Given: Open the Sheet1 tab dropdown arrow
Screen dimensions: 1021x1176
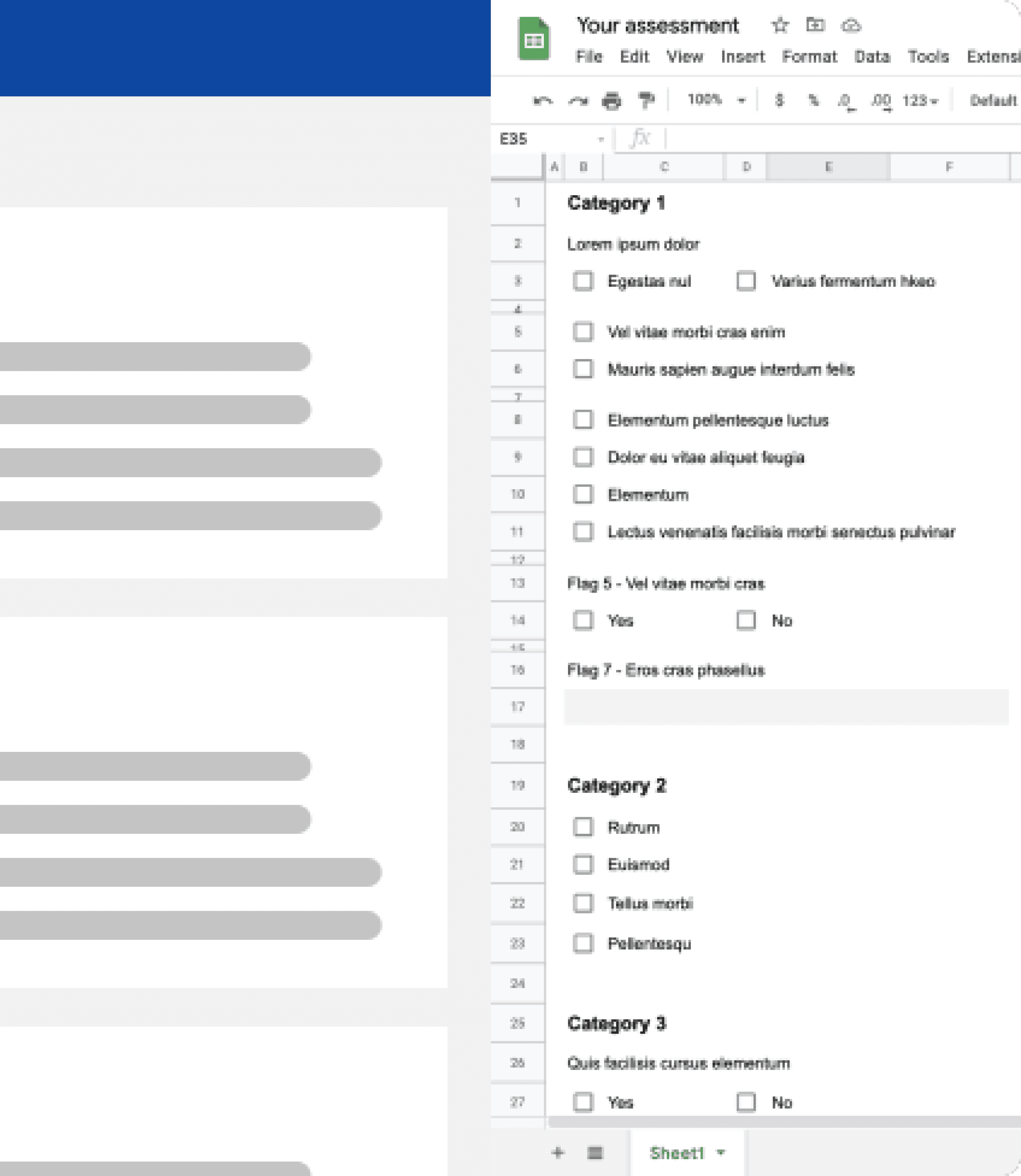Looking at the screenshot, I should pyautogui.click(x=721, y=1153).
